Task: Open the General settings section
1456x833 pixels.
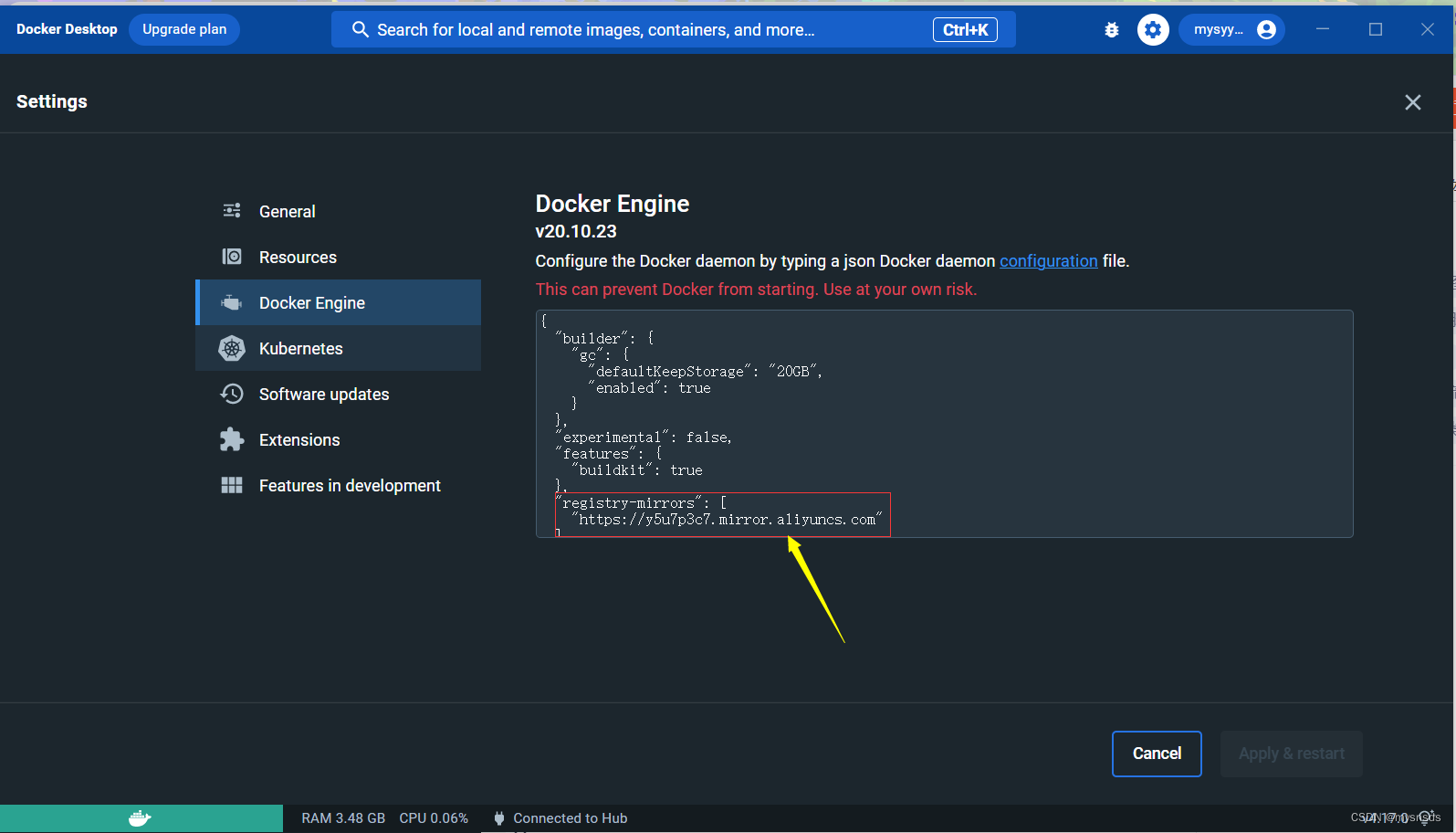Action: 339,211
